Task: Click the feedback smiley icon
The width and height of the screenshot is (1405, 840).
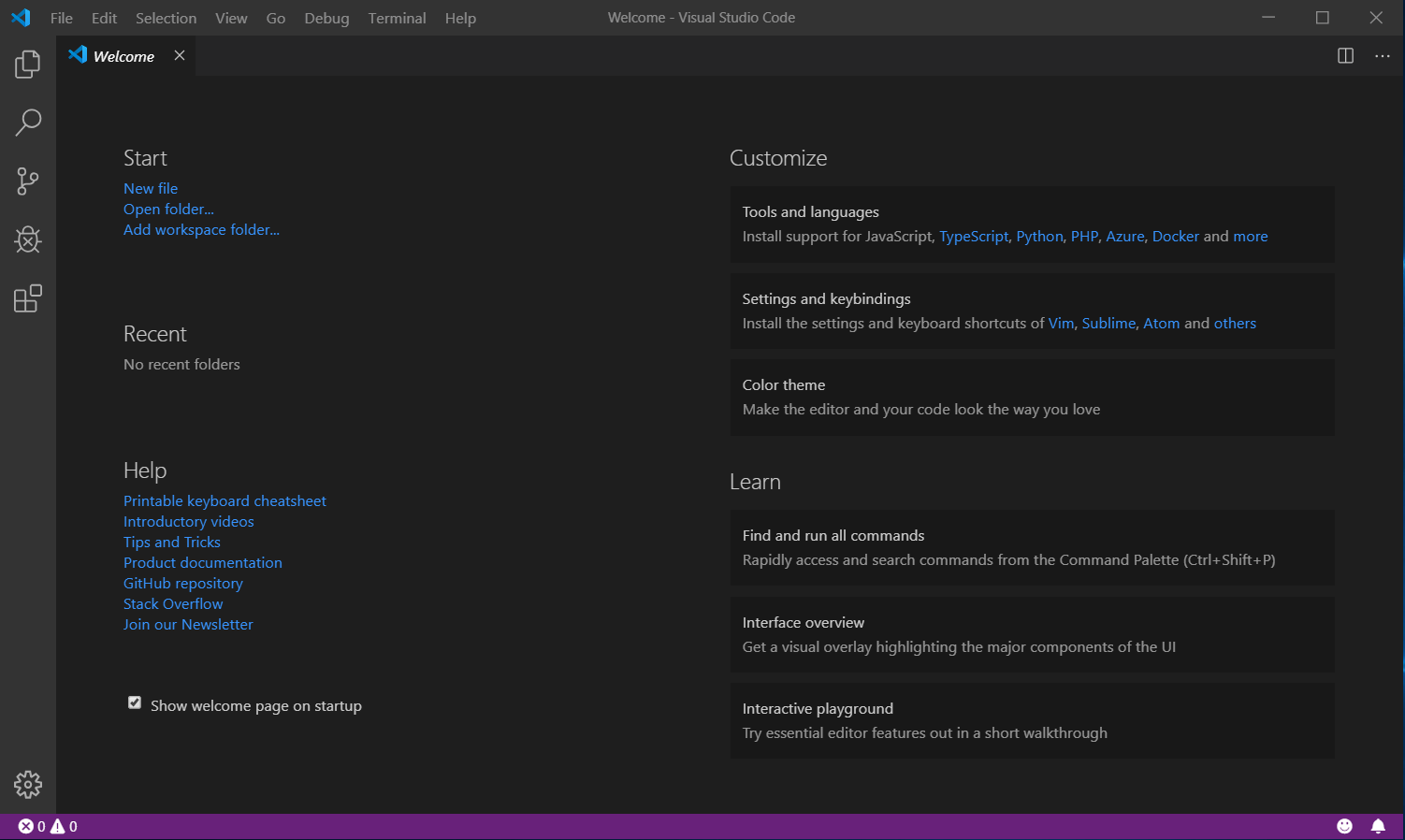Action: (x=1344, y=826)
